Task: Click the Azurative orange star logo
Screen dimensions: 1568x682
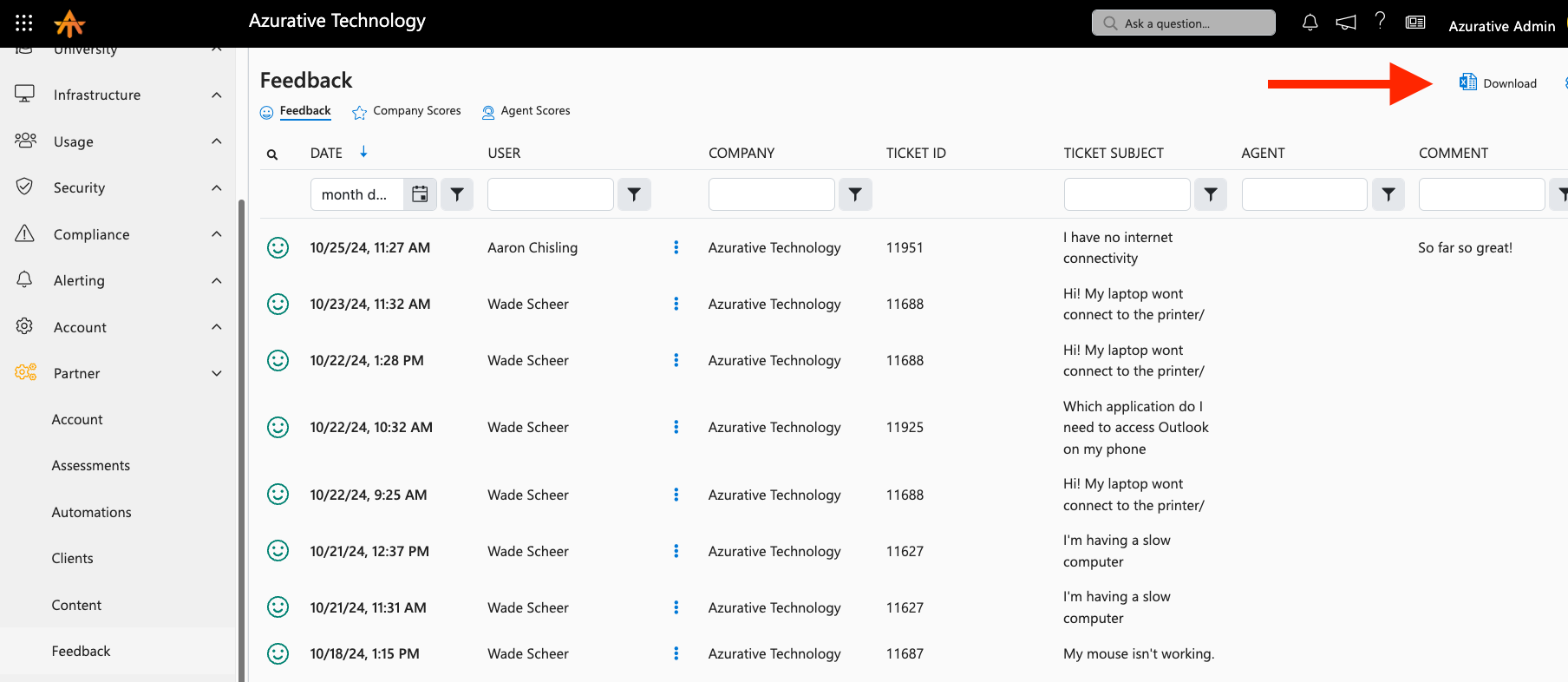Action: click(69, 23)
